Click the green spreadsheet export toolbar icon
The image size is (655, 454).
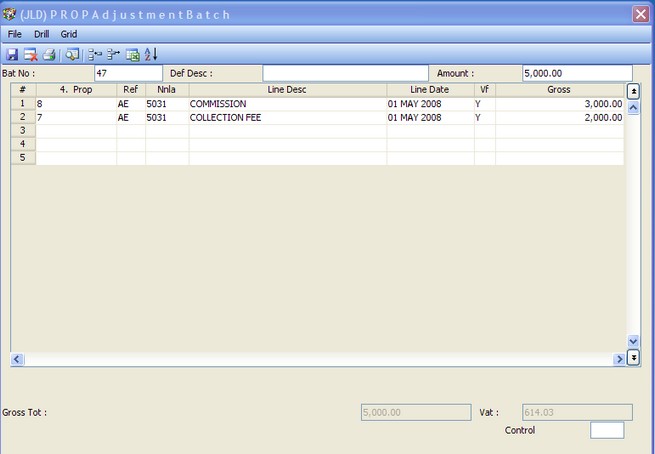[132, 54]
